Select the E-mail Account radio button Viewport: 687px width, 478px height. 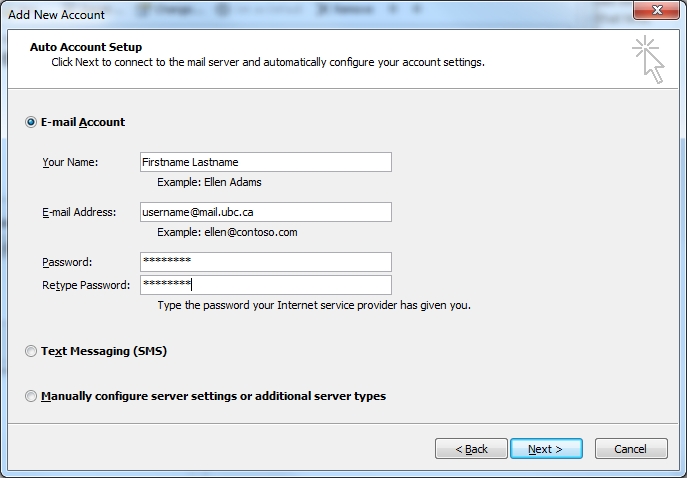(31, 122)
